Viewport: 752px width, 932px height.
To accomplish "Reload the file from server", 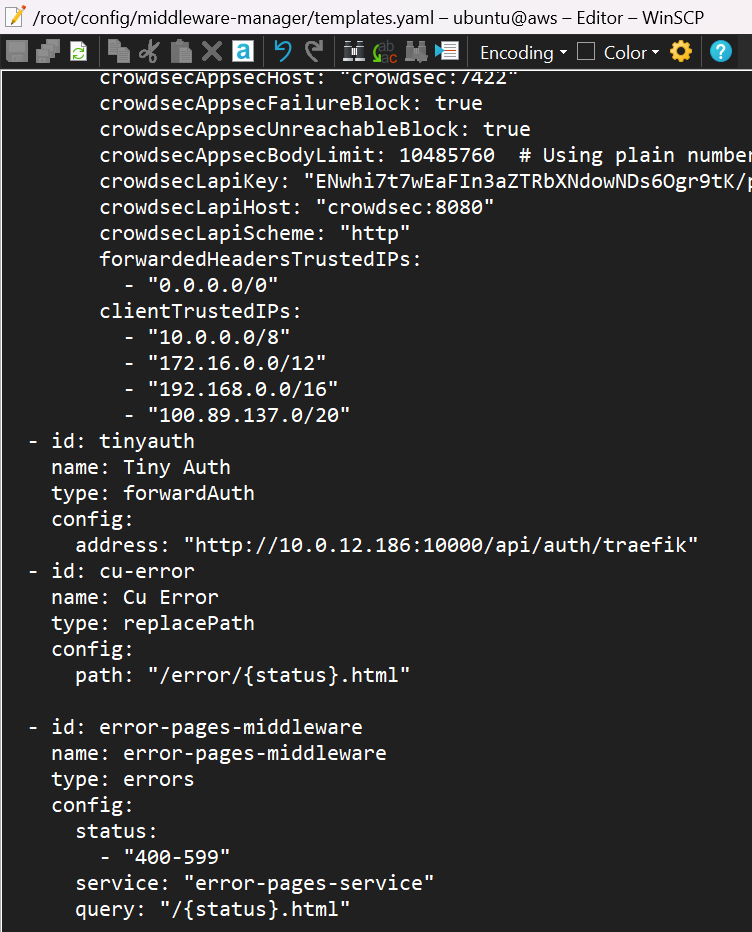I will pos(78,52).
